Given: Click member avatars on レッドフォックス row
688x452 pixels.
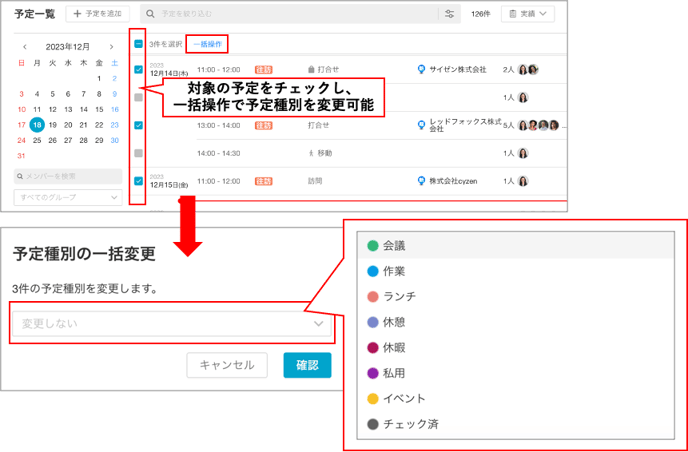Looking at the screenshot, I should (x=538, y=126).
